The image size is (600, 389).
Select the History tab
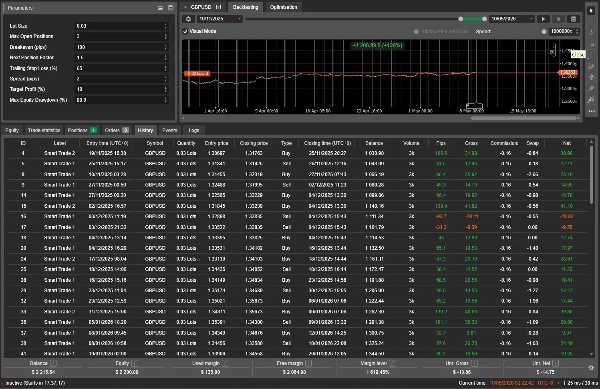(x=145, y=130)
